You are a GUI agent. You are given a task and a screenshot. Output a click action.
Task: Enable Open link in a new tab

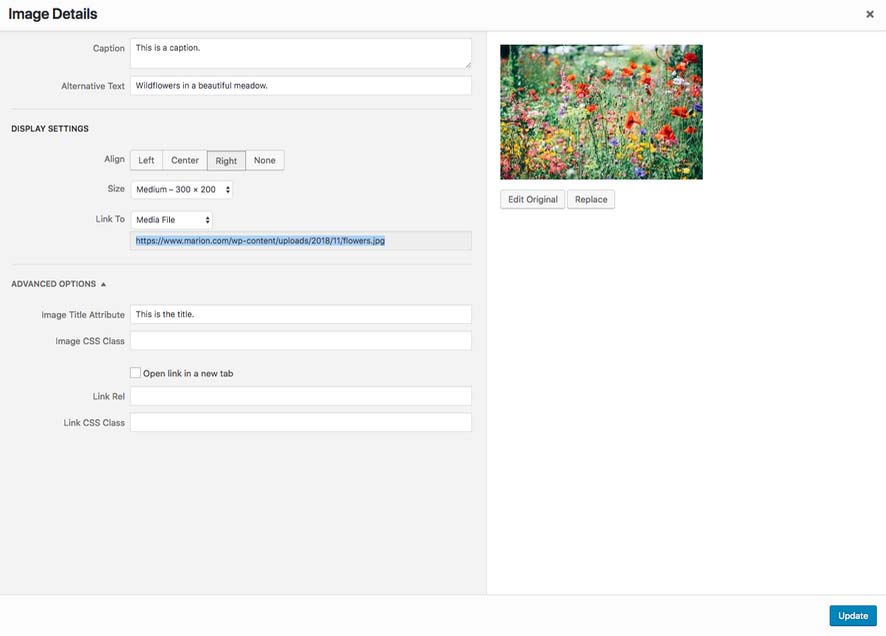[x=136, y=373]
